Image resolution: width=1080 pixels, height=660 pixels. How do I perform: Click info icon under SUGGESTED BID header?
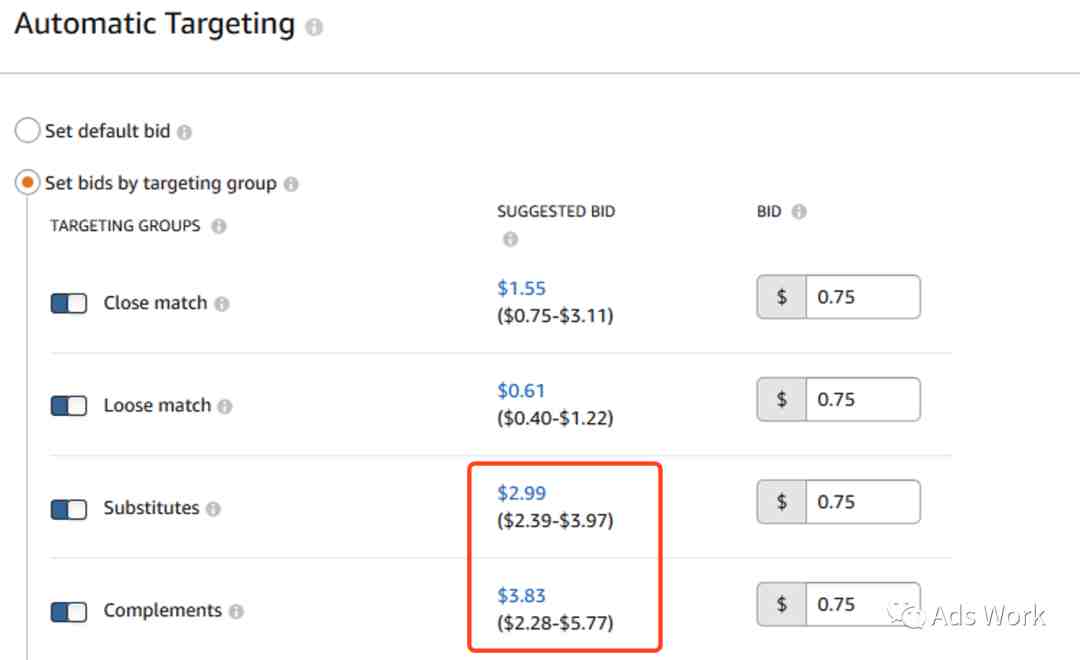point(510,240)
